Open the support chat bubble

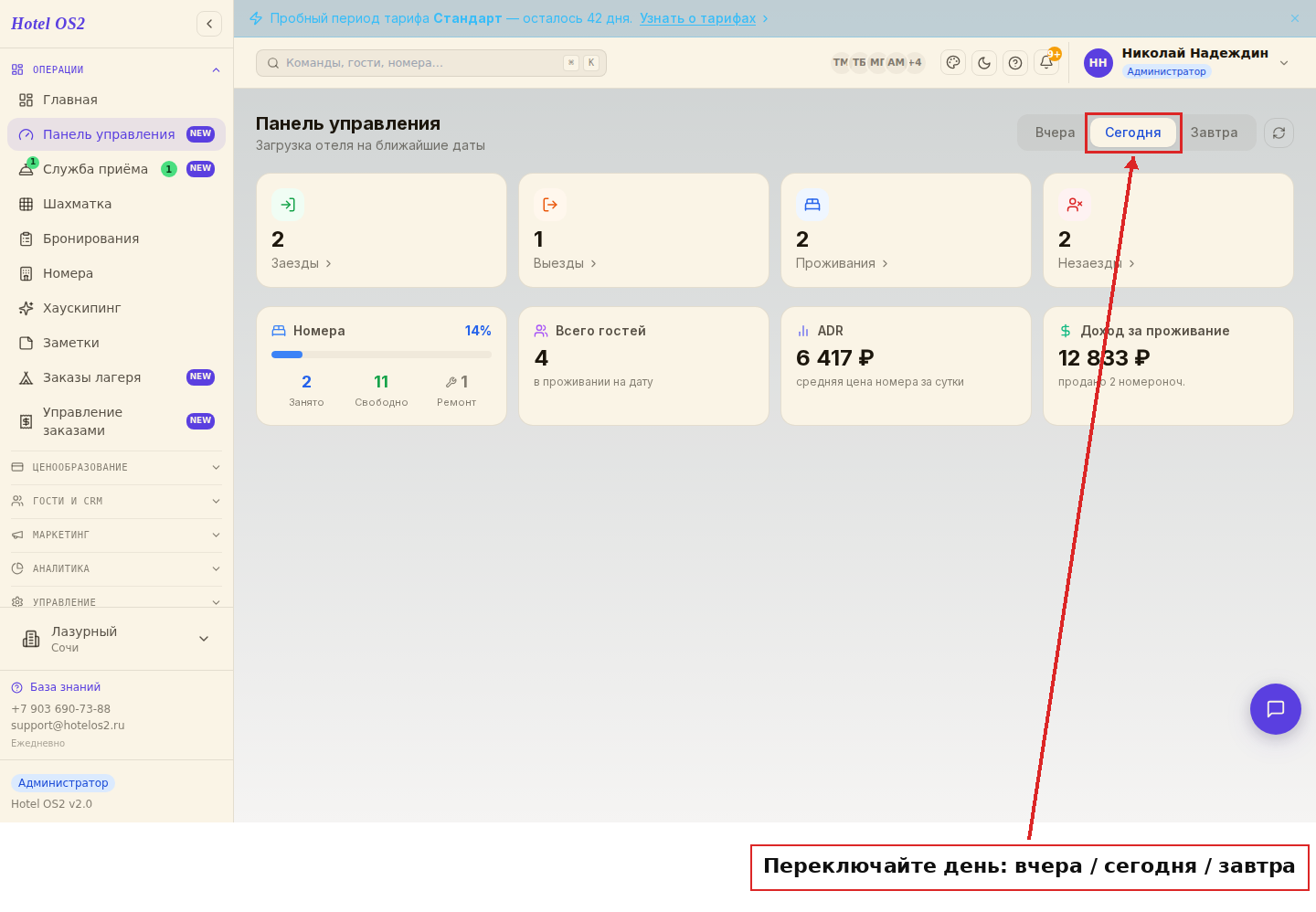coord(1276,709)
